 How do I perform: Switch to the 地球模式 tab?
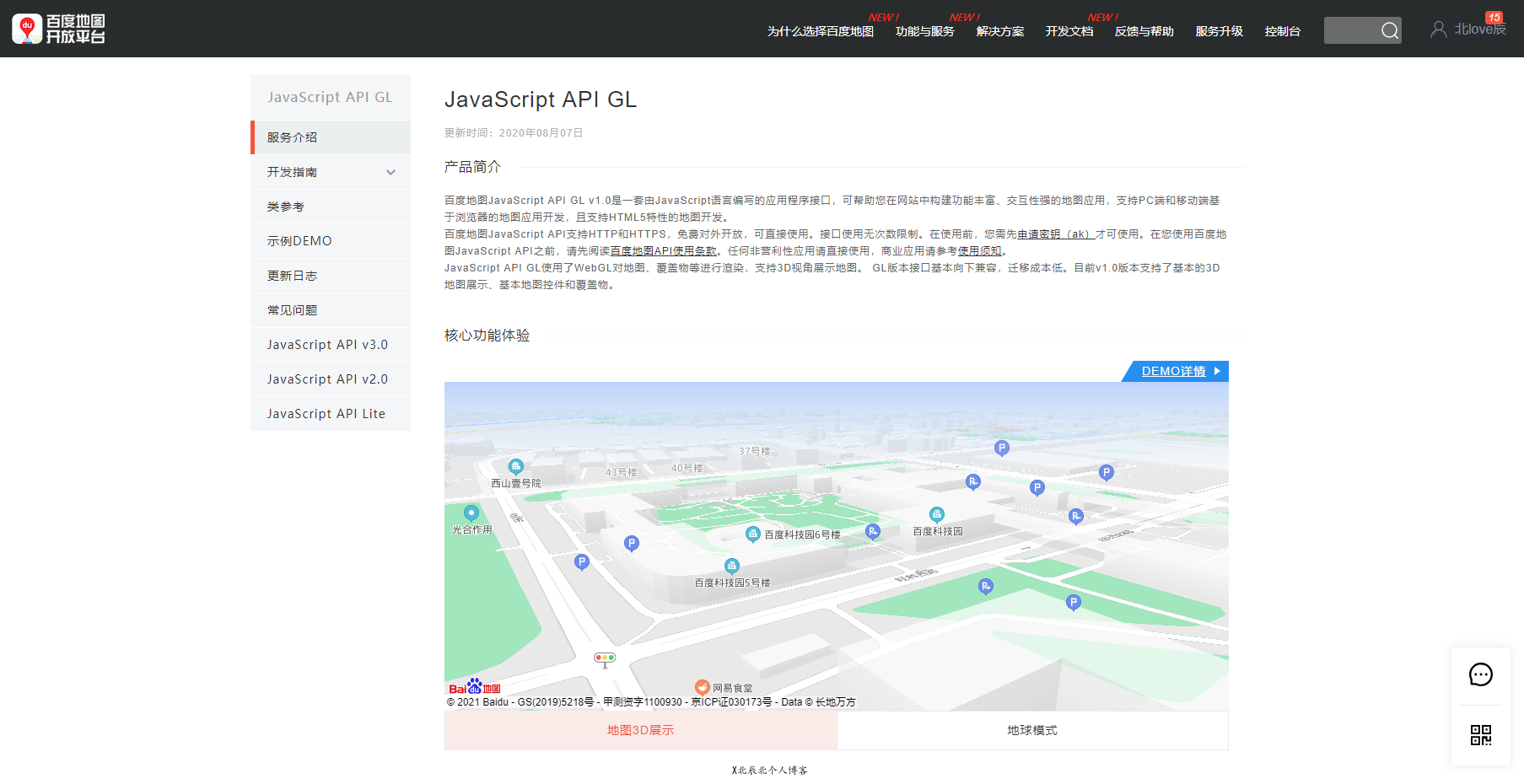point(1031,730)
